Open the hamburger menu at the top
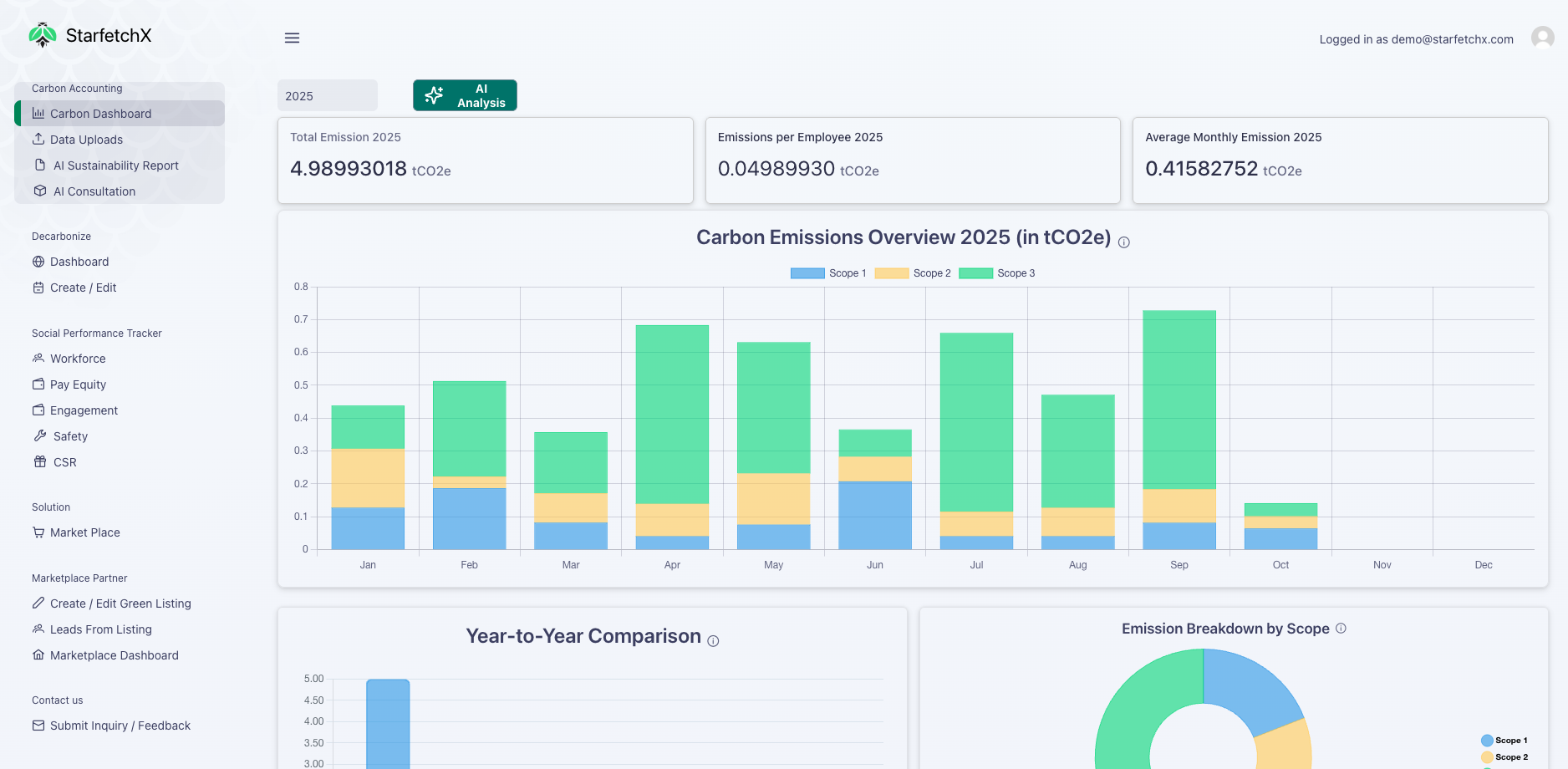Image resolution: width=1568 pixels, height=769 pixels. tap(292, 38)
